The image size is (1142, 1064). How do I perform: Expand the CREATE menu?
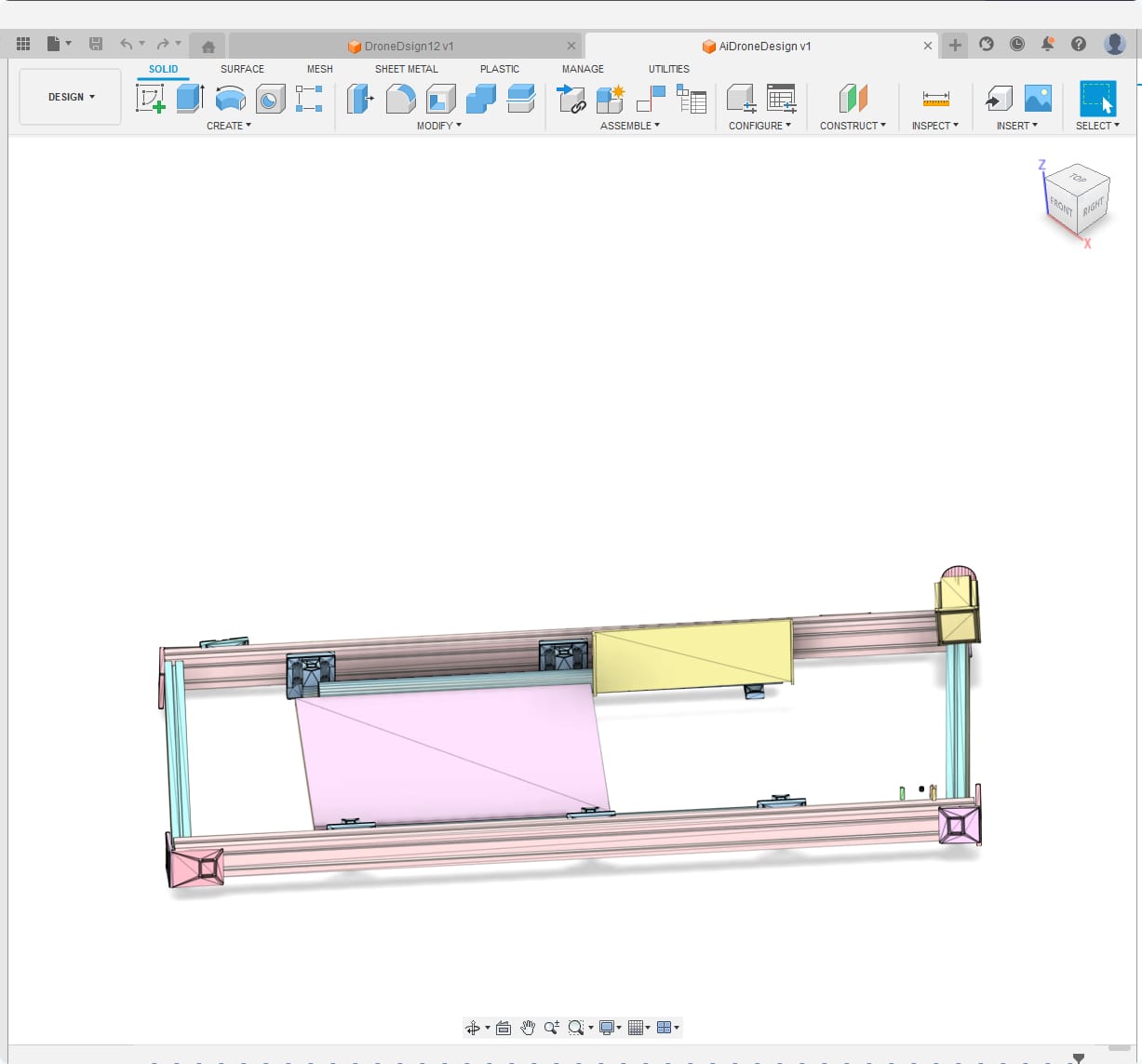tap(228, 126)
